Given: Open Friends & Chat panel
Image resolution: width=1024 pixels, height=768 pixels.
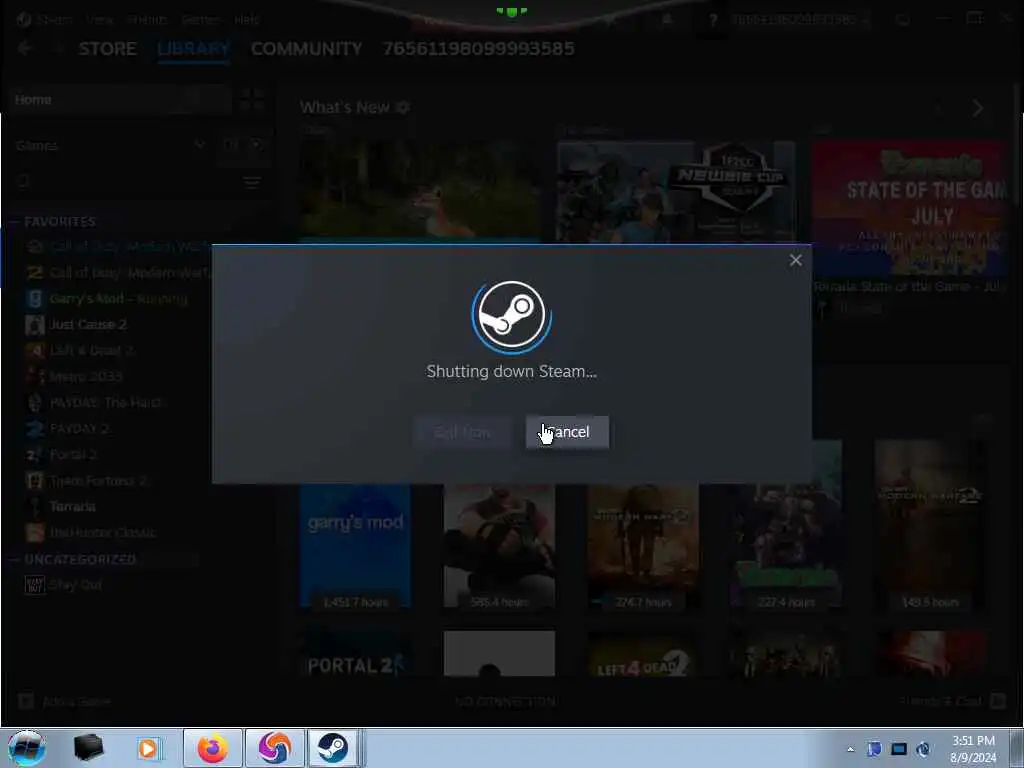Looking at the screenshot, I should 952,702.
